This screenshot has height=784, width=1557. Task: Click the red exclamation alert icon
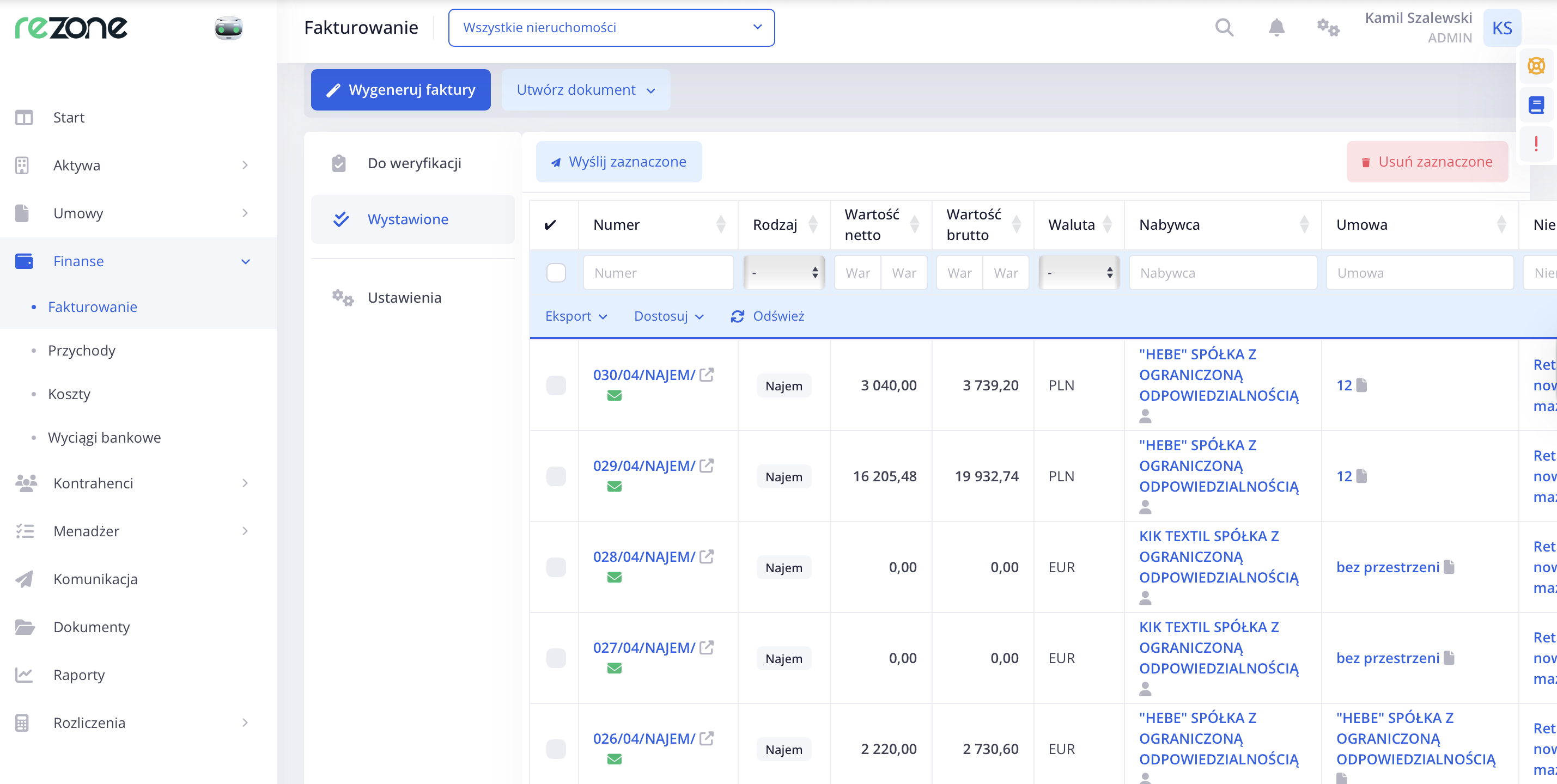1536,144
